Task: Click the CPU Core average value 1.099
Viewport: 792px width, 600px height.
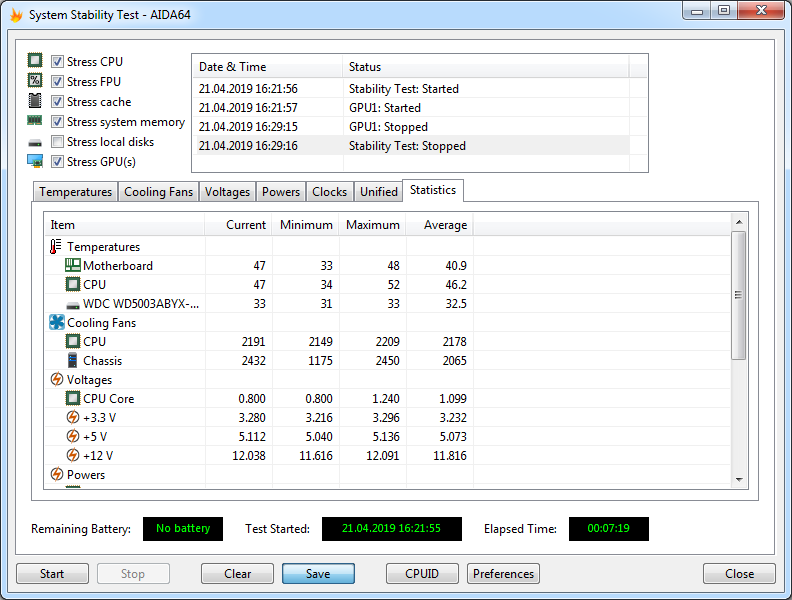Action: click(x=453, y=398)
